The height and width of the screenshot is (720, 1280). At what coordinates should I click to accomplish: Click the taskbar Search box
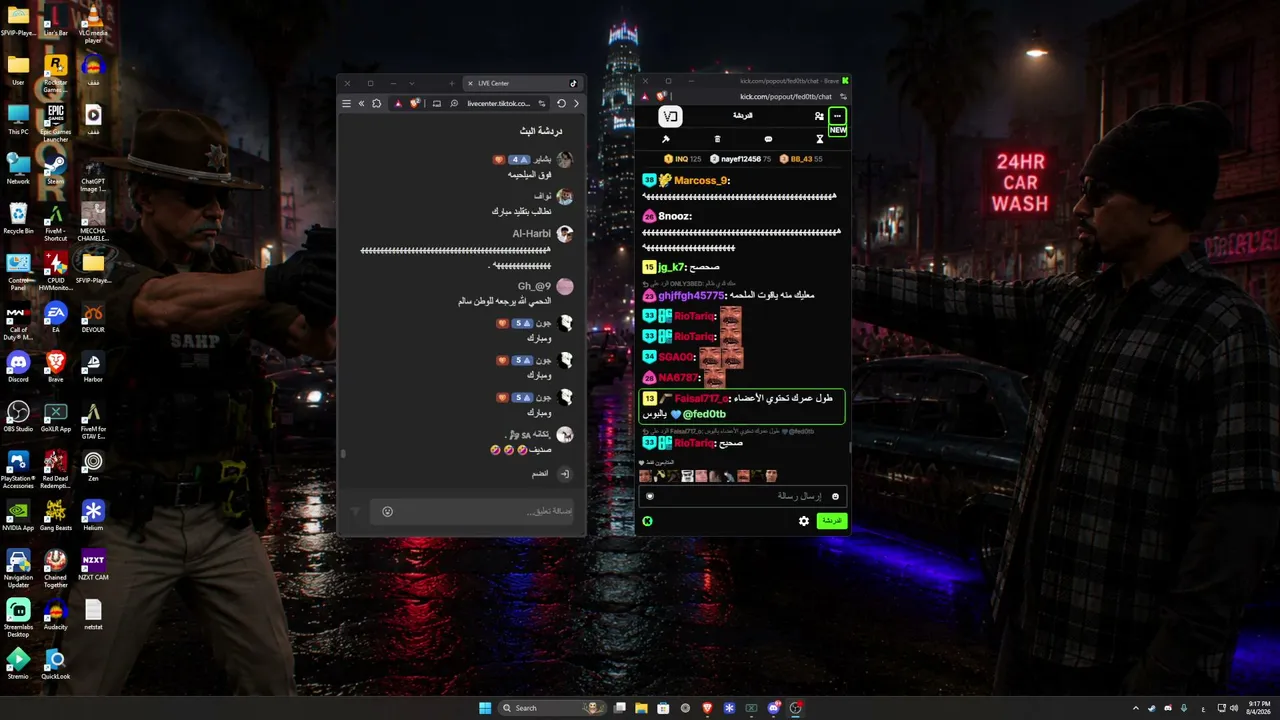tap(553, 708)
